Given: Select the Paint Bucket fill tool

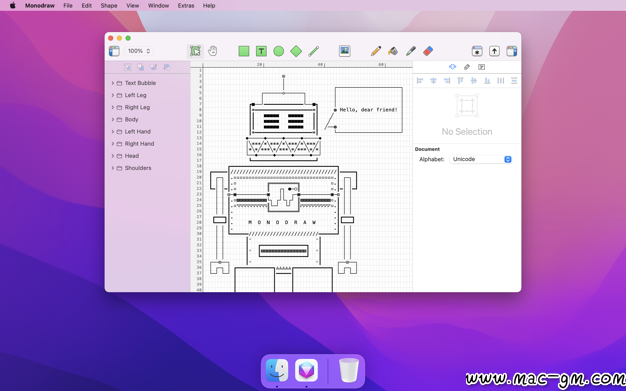Looking at the screenshot, I should [x=393, y=51].
